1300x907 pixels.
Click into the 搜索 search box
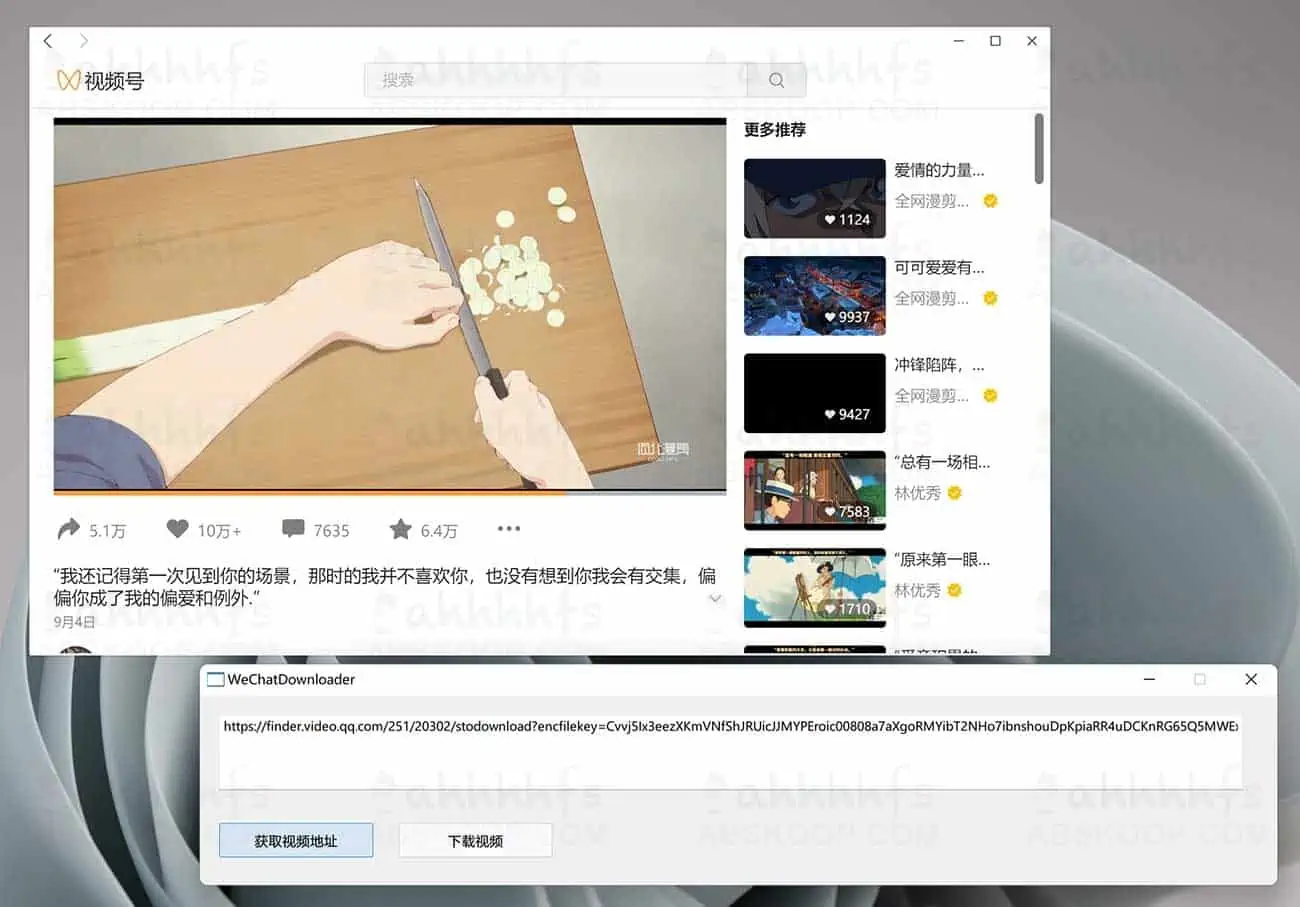tap(555, 81)
